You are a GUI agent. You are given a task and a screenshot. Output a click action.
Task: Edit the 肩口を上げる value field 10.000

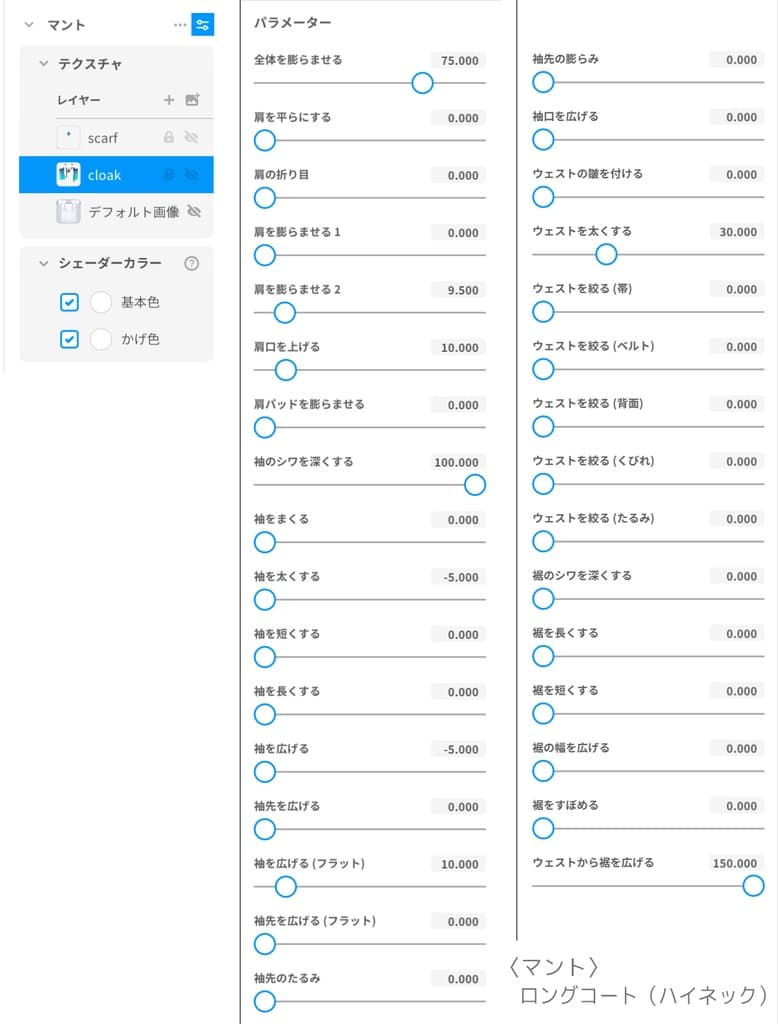tap(458, 348)
